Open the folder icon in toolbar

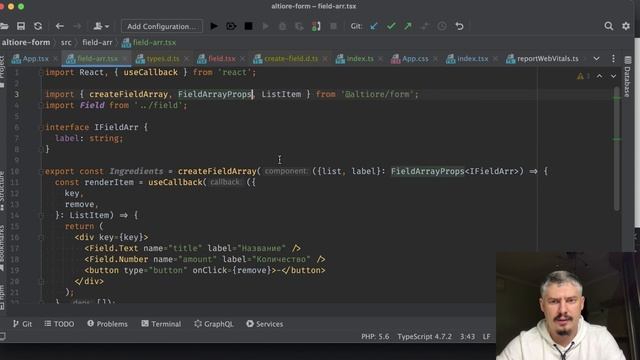coord(4,26)
